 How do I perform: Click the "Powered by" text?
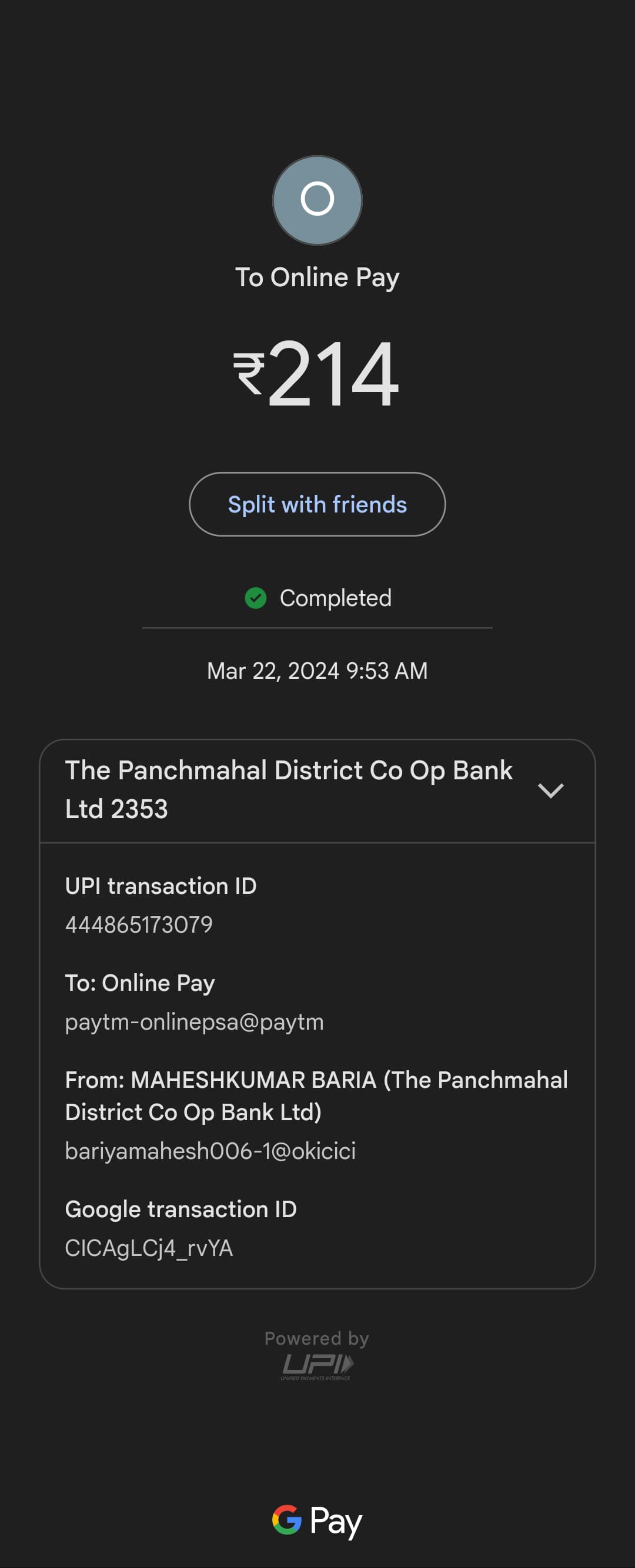tap(316, 1338)
